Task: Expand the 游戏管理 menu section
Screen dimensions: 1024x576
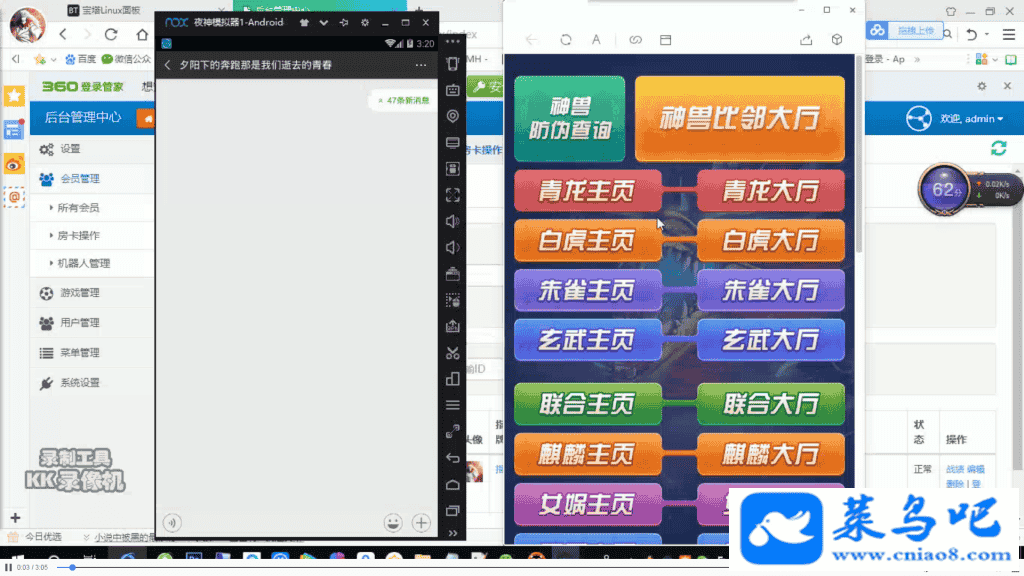Action: 80,293
